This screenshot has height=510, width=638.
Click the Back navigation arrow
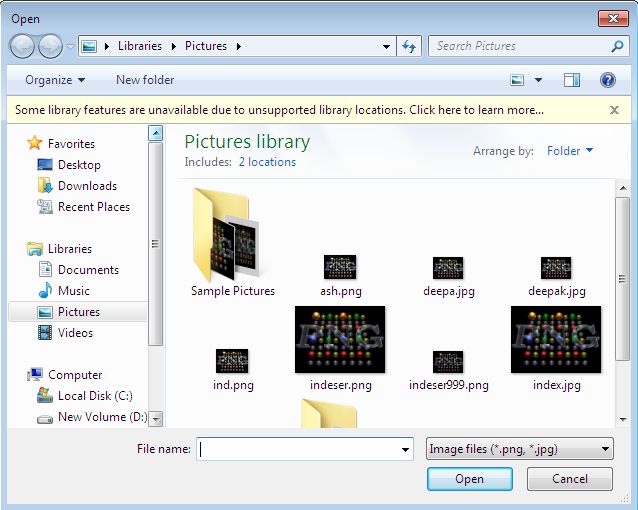point(22,46)
